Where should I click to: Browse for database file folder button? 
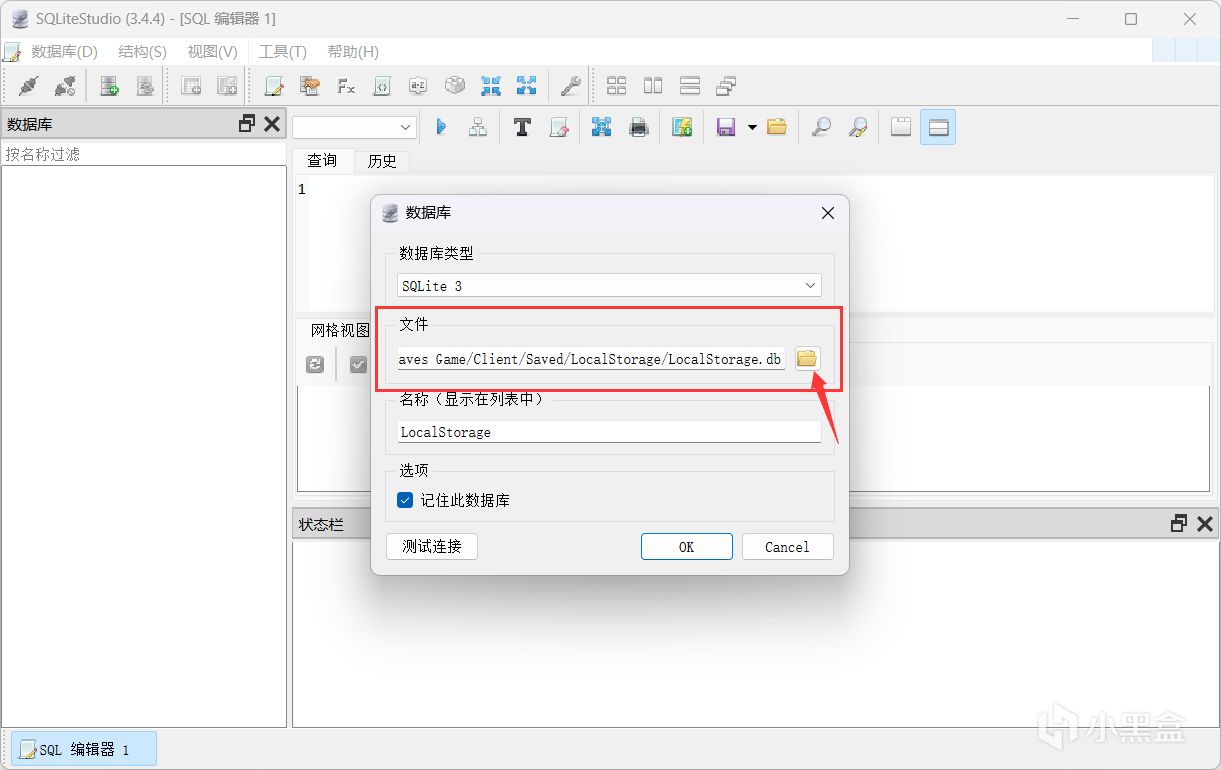pos(807,358)
